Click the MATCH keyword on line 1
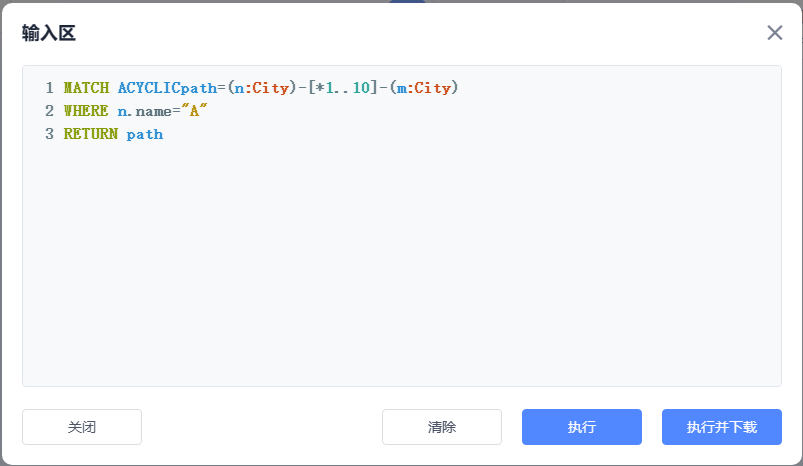The image size is (803, 466). pyautogui.click(x=86, y=88)
